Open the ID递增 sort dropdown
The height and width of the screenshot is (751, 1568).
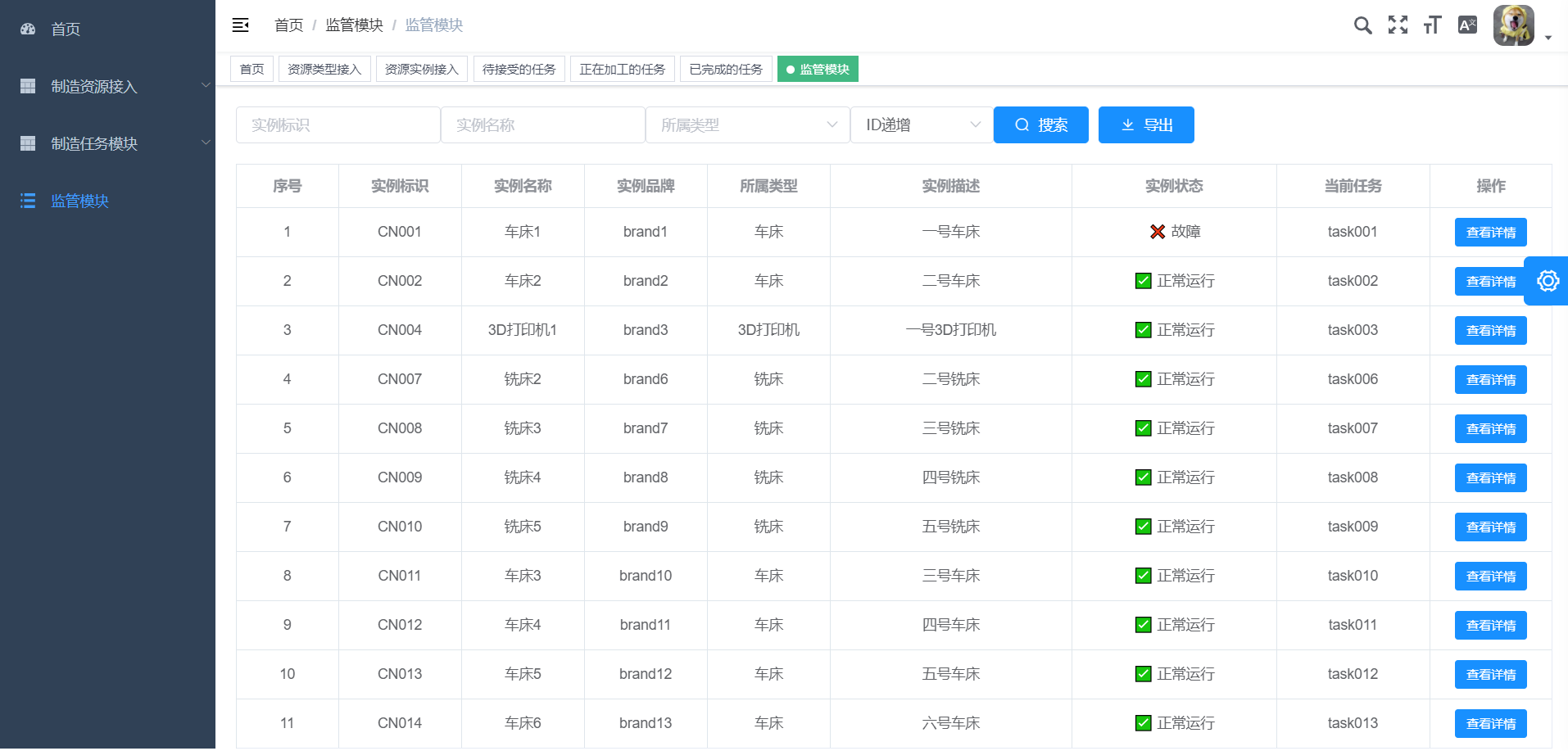tap(922, 125)
